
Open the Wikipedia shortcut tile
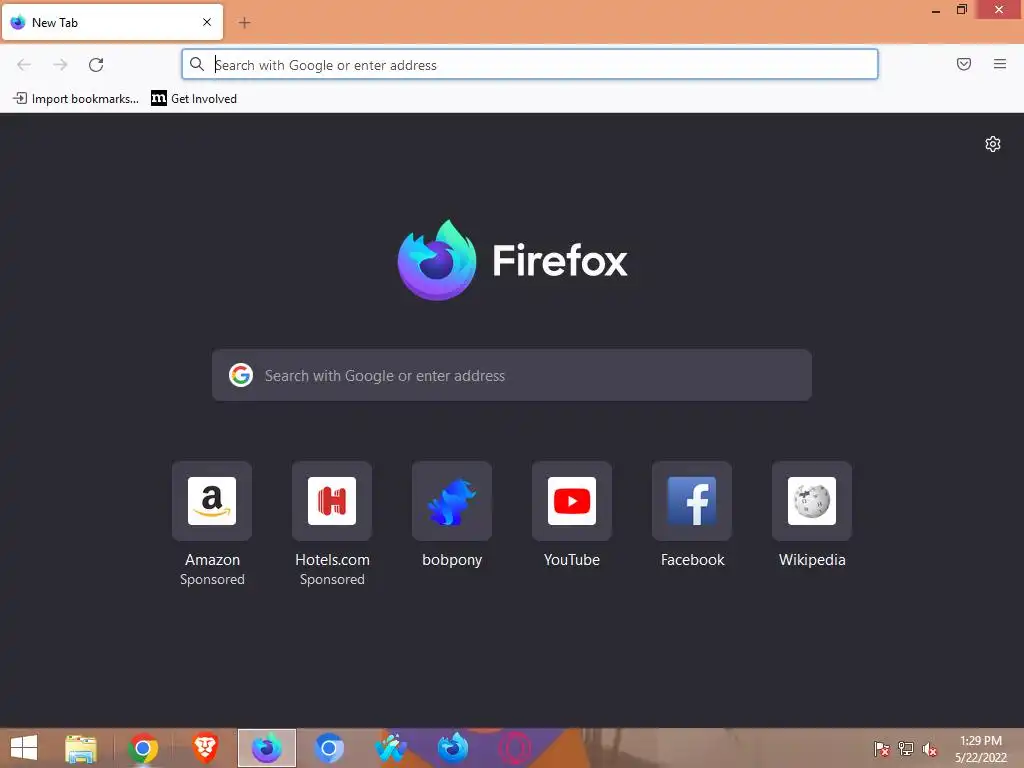(812, 501)
